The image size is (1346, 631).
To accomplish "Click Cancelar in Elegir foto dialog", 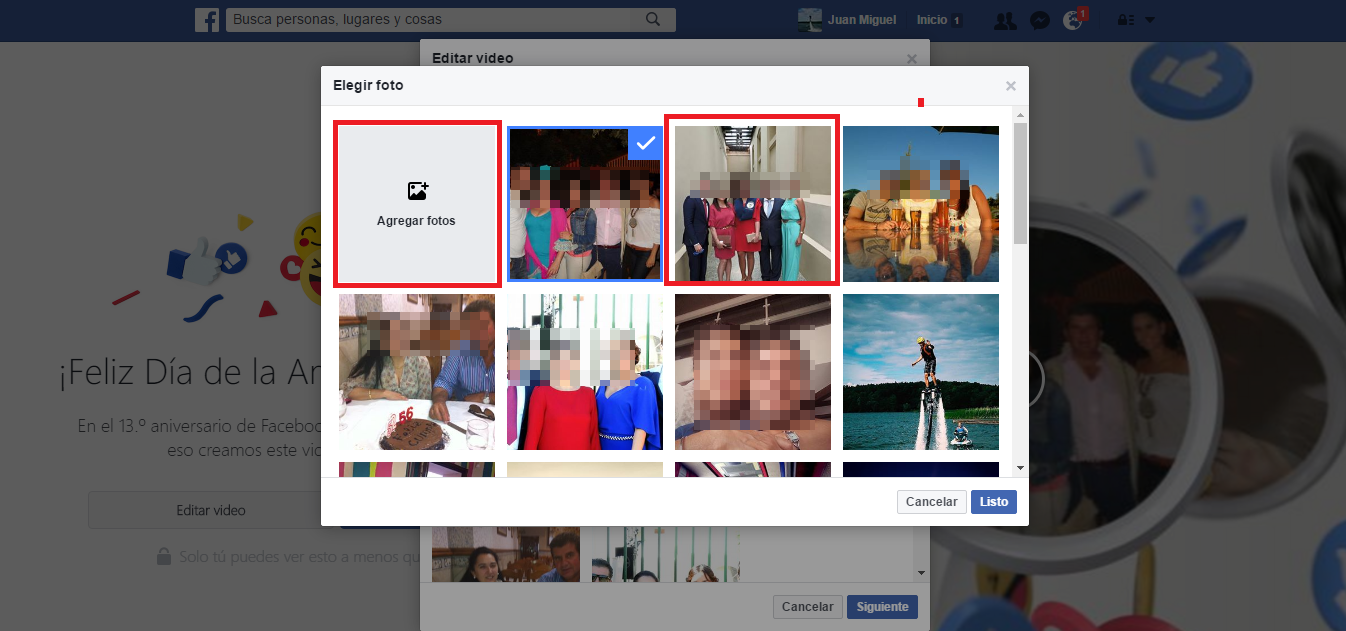I will click(931, 502).
